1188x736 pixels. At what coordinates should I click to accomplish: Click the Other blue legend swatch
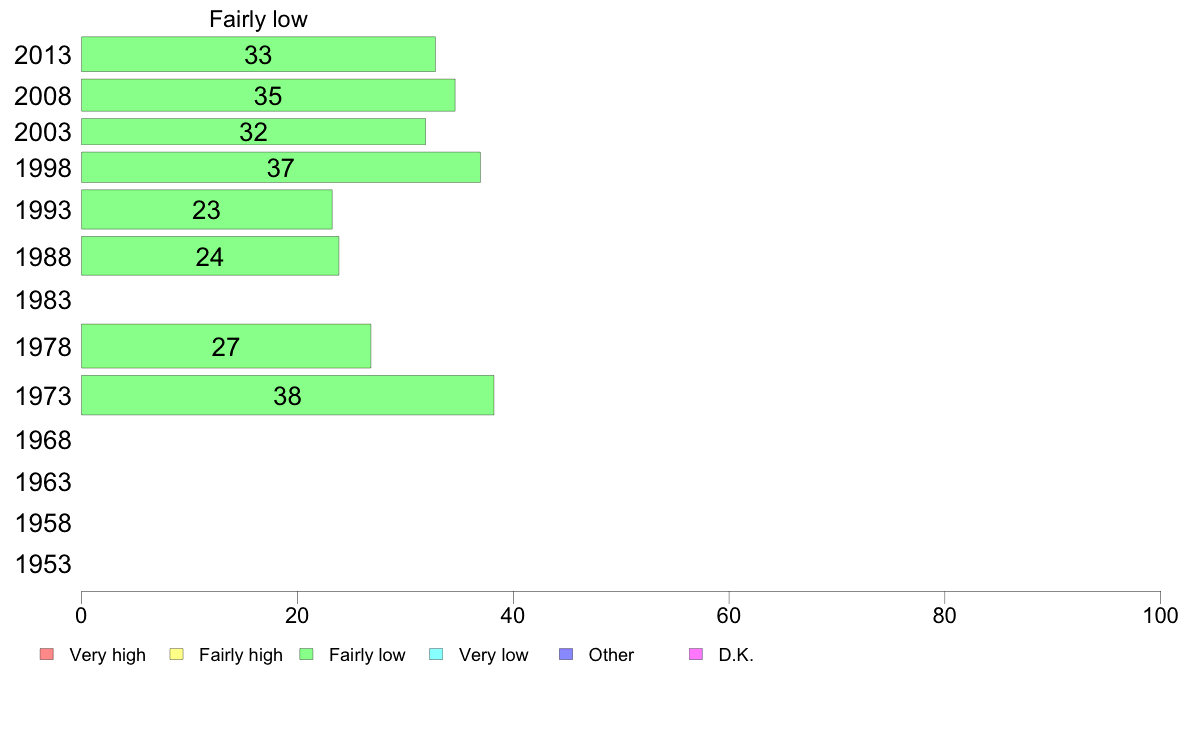[x=566, y=654]
